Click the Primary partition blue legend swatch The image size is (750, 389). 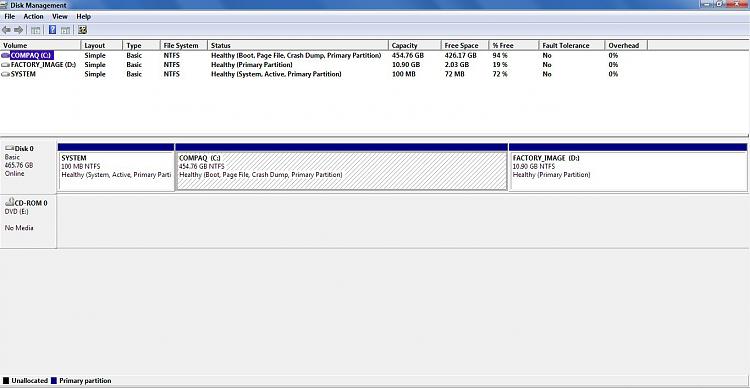point(54,381)
